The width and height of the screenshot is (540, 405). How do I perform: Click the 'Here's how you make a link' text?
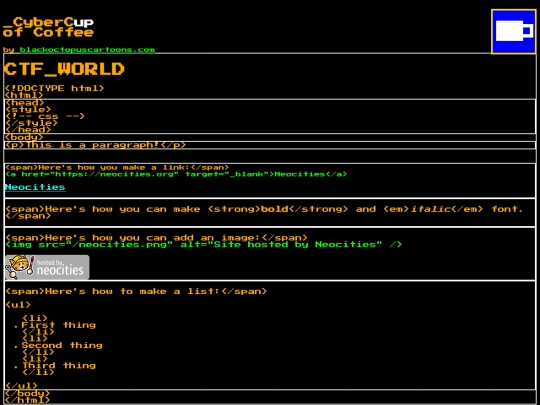tap(117, 167)
